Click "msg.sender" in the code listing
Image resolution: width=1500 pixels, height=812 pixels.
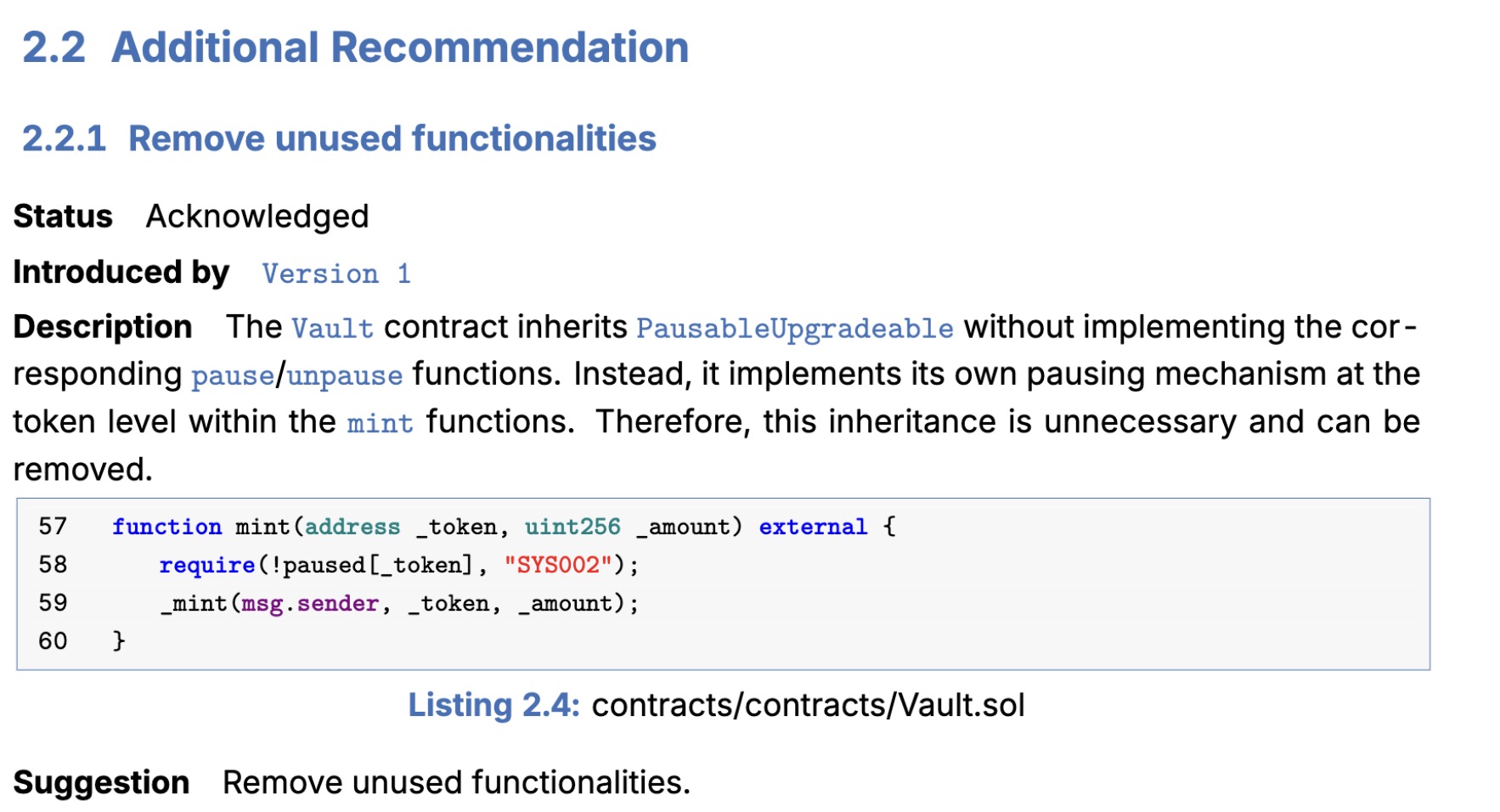click(x=310, y=603)
